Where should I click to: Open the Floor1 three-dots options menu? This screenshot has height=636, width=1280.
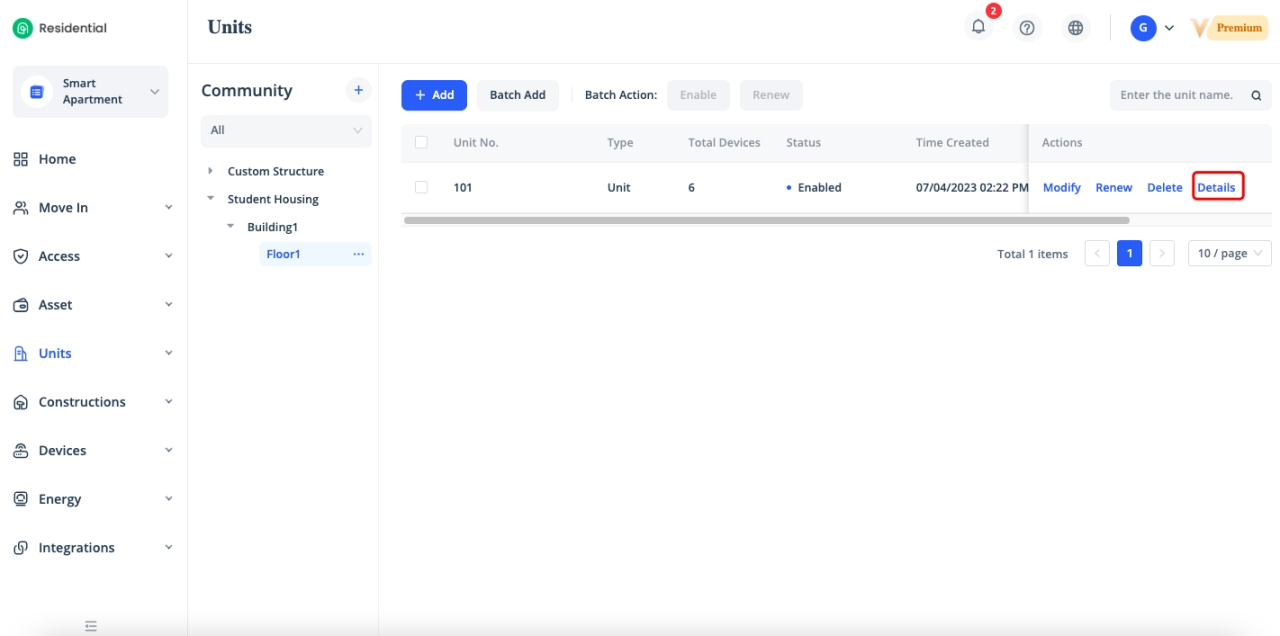pyautogui.click(x=358, y=254)
